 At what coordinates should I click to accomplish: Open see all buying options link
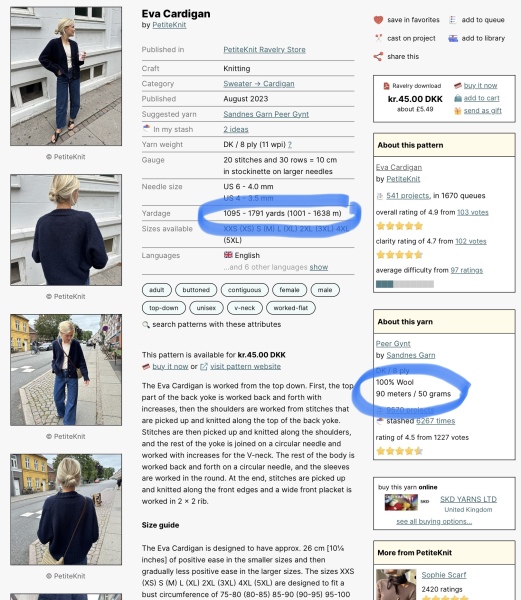(434, 521)
